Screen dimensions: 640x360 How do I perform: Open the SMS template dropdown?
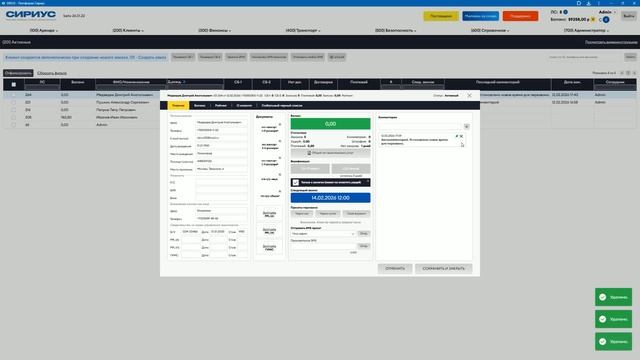(323, 233)
